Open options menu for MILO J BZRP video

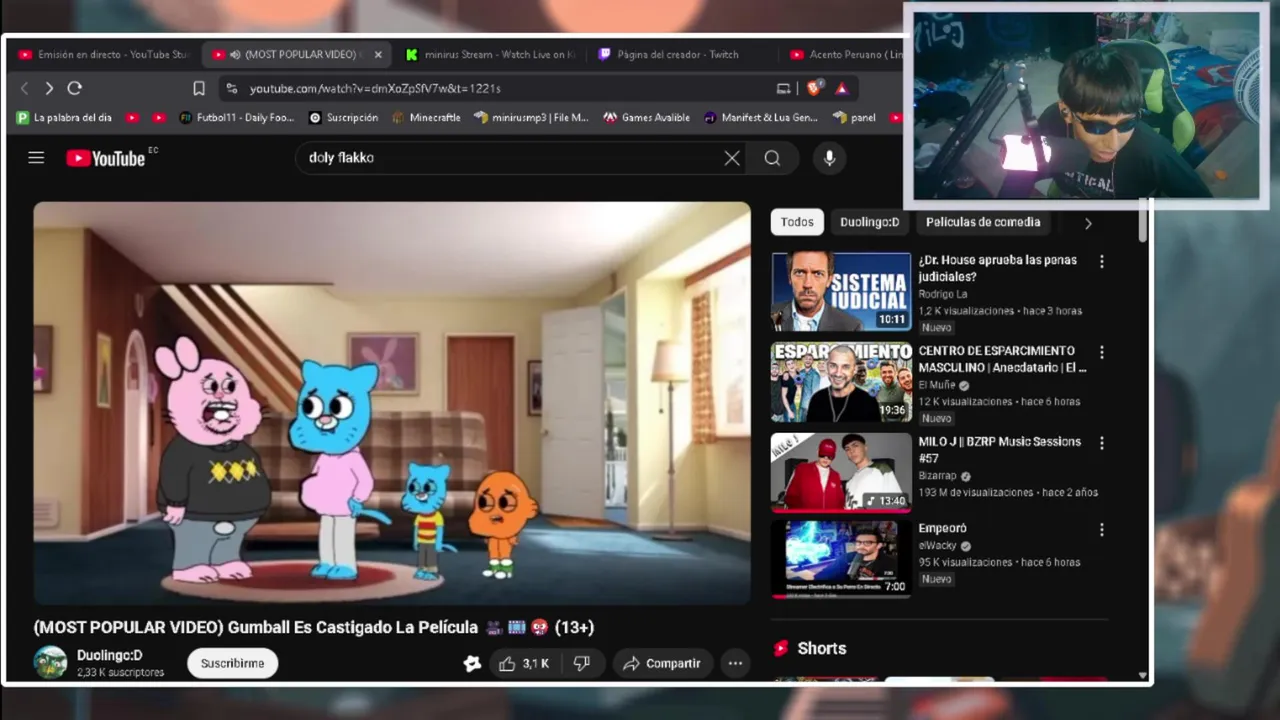coord(1102,443)
